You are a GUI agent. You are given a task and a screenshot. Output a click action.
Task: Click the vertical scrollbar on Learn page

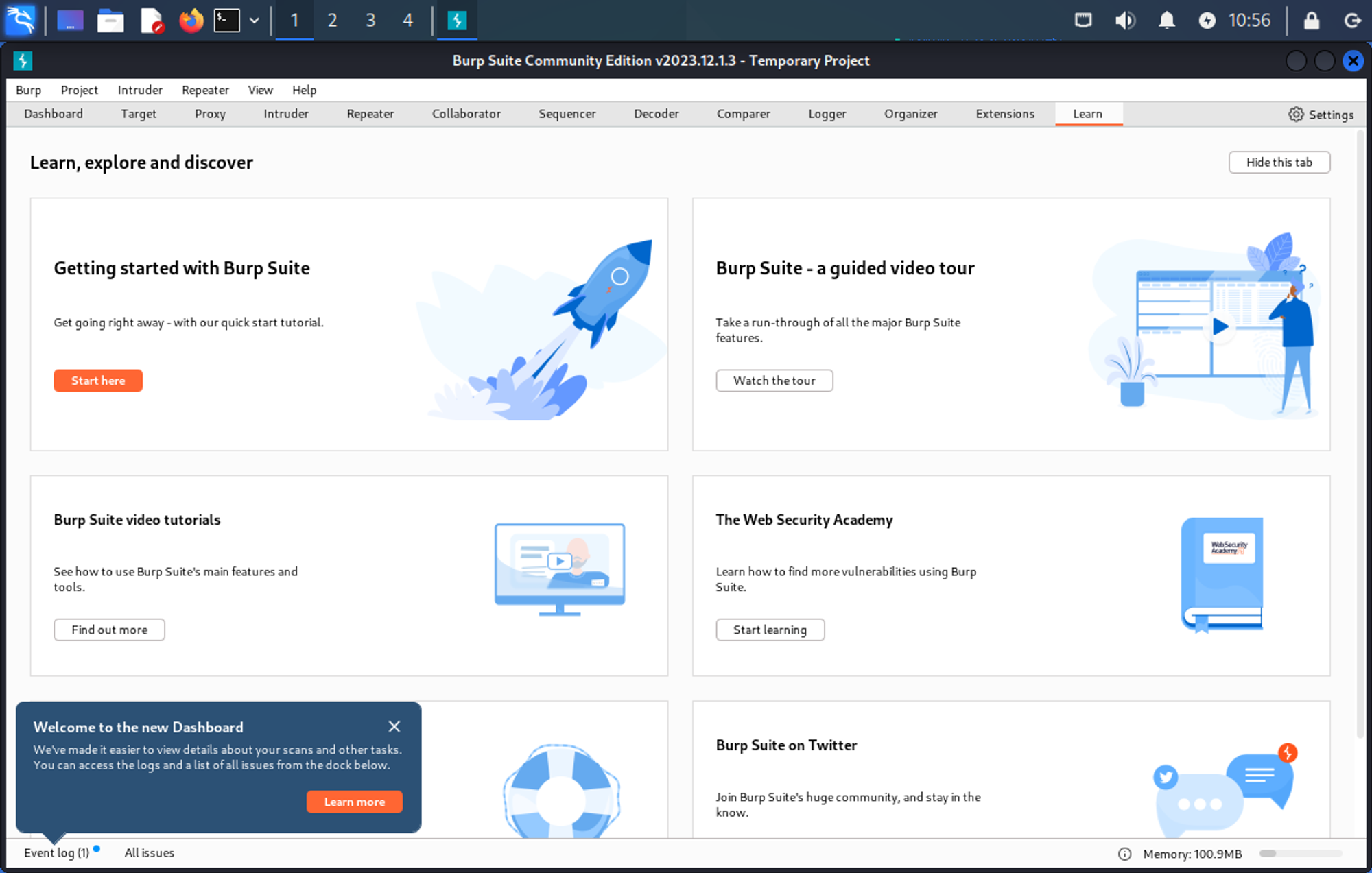pyautogui.click(x=1360, y=435)
